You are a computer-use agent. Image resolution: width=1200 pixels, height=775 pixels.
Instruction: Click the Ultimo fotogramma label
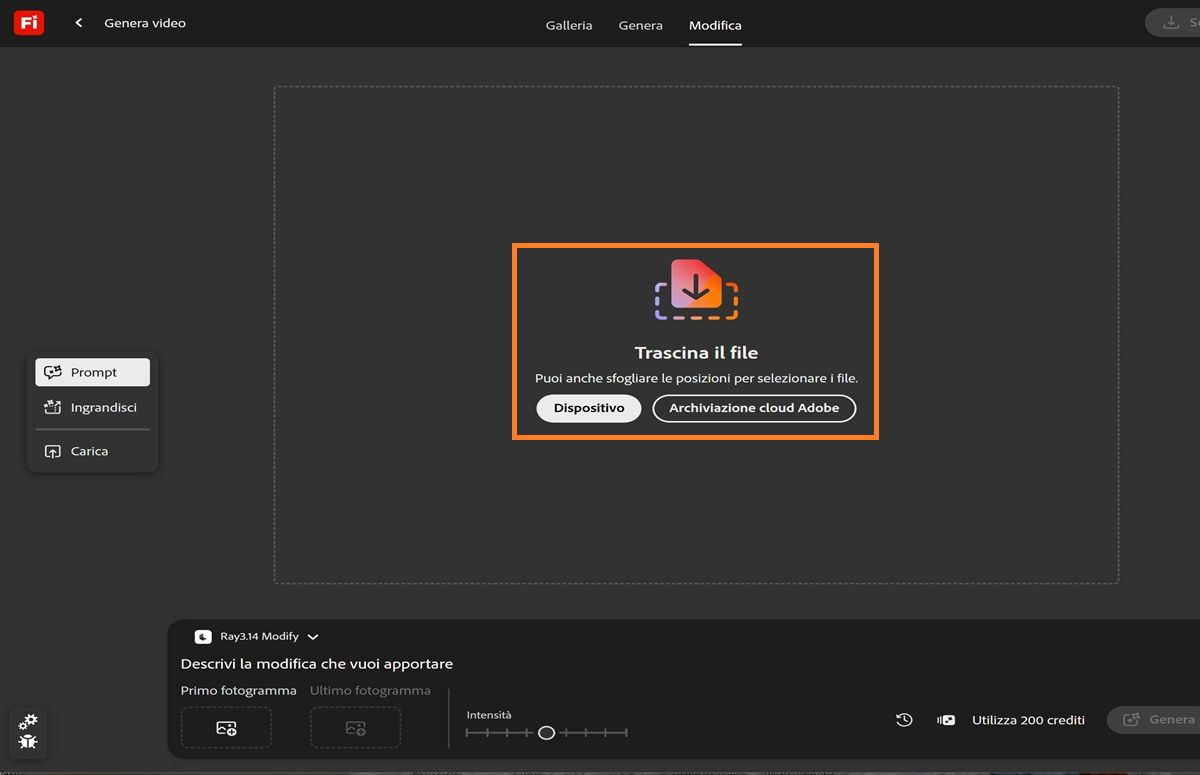point(370,691)
